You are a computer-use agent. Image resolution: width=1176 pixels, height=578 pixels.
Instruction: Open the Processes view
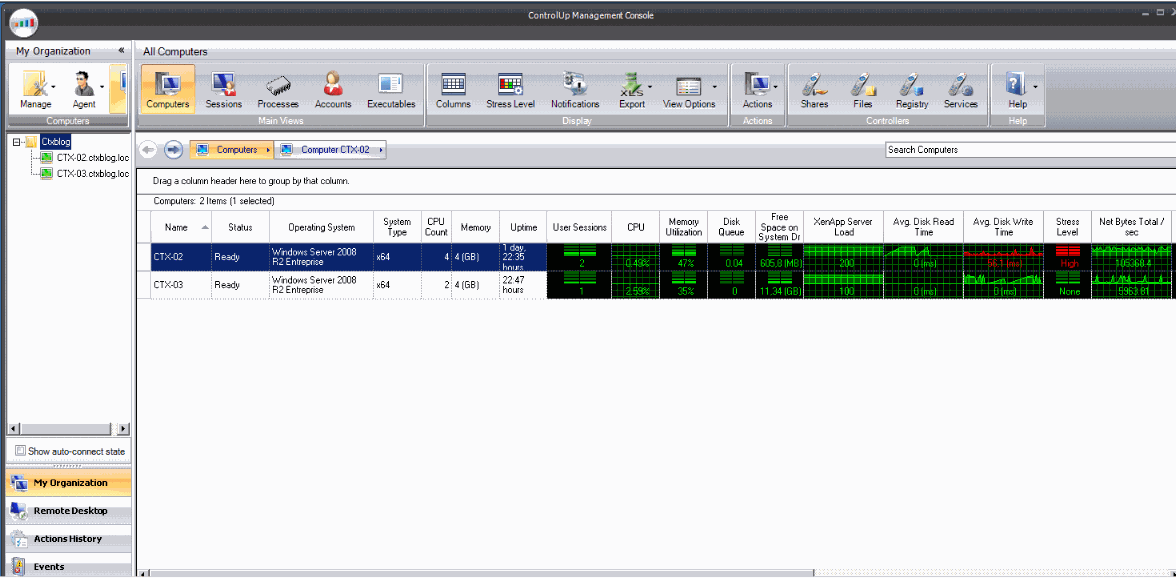click(278, 89)
